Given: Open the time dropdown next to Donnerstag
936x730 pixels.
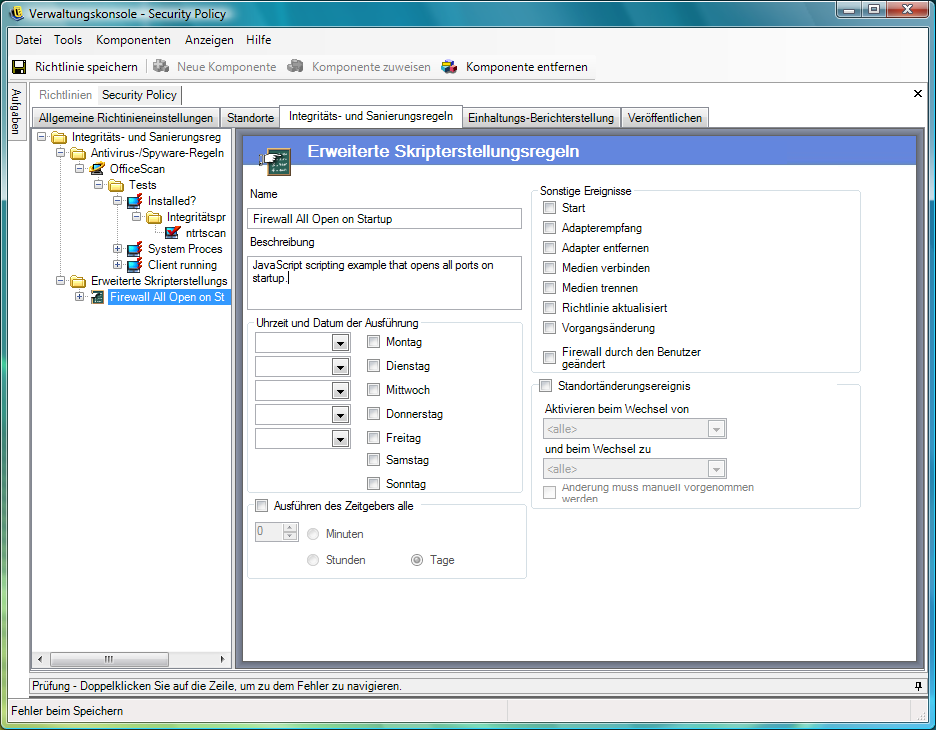Looking at the screenshot, I should 340,414.
